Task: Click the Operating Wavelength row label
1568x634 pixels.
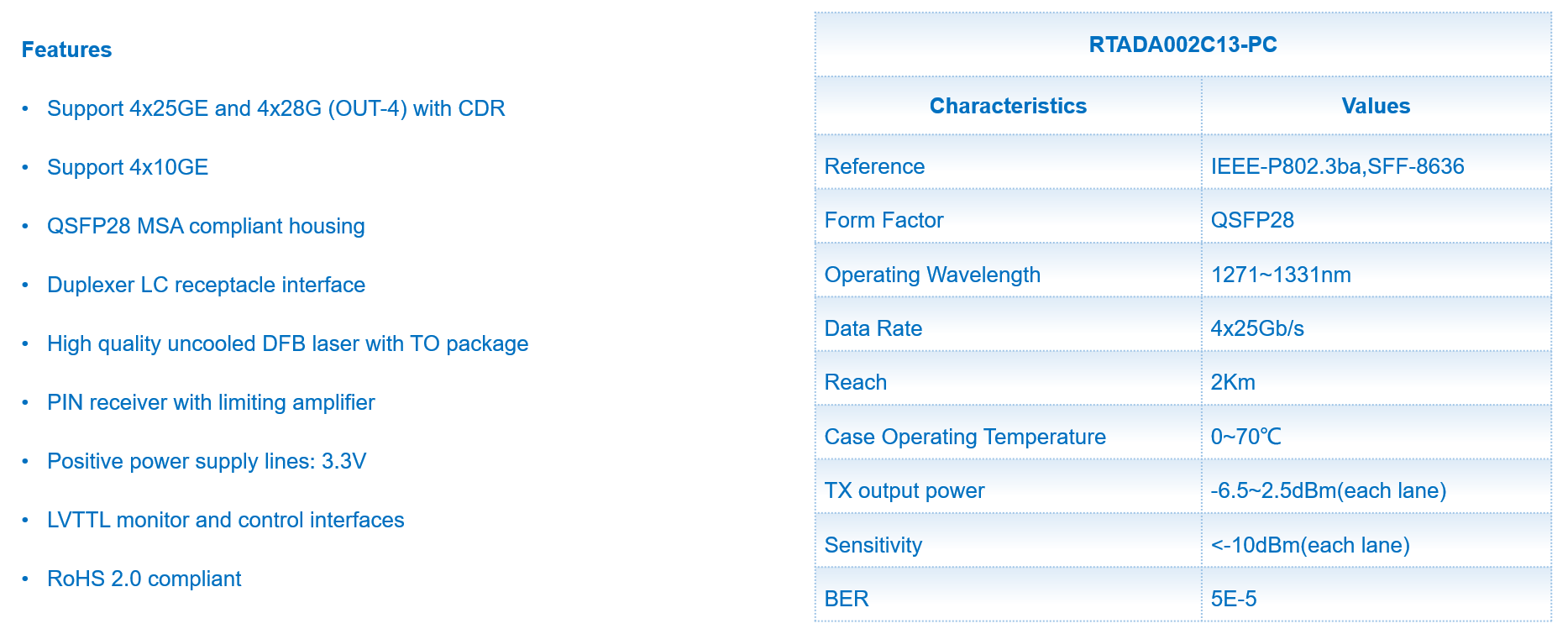Action: click(x=932, y=275)
